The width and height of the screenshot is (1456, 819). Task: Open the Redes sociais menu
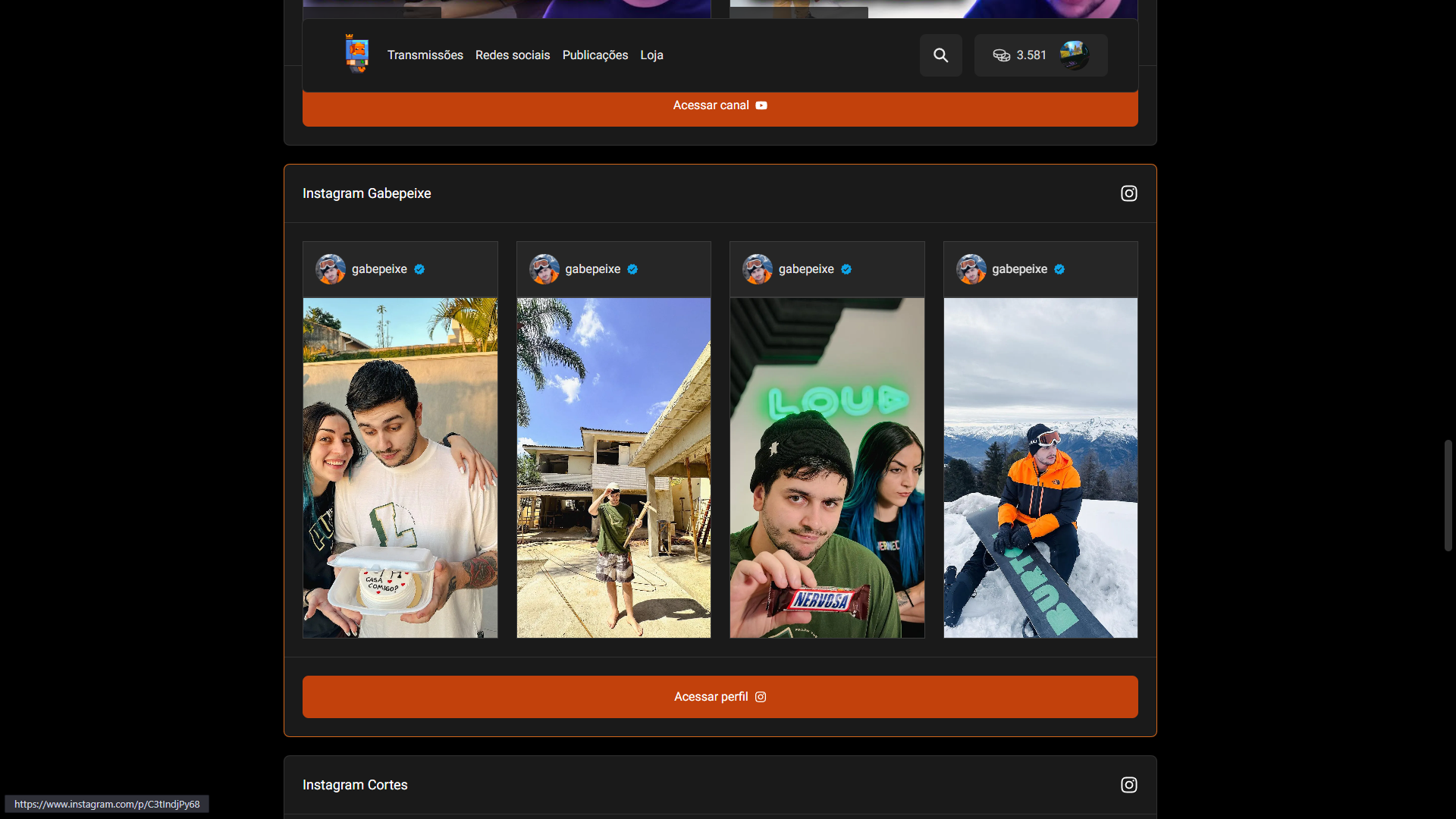[513, 55]
